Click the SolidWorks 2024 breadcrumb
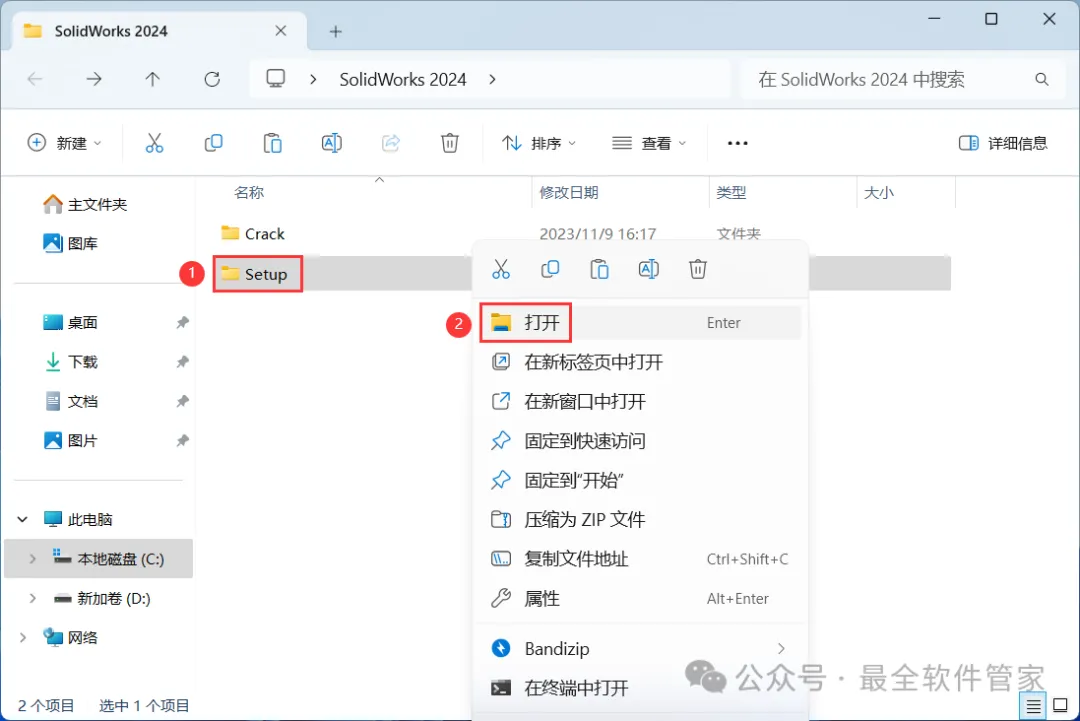Image resolution: width=1080 pixels, height=721 pixels. [403, 79]
